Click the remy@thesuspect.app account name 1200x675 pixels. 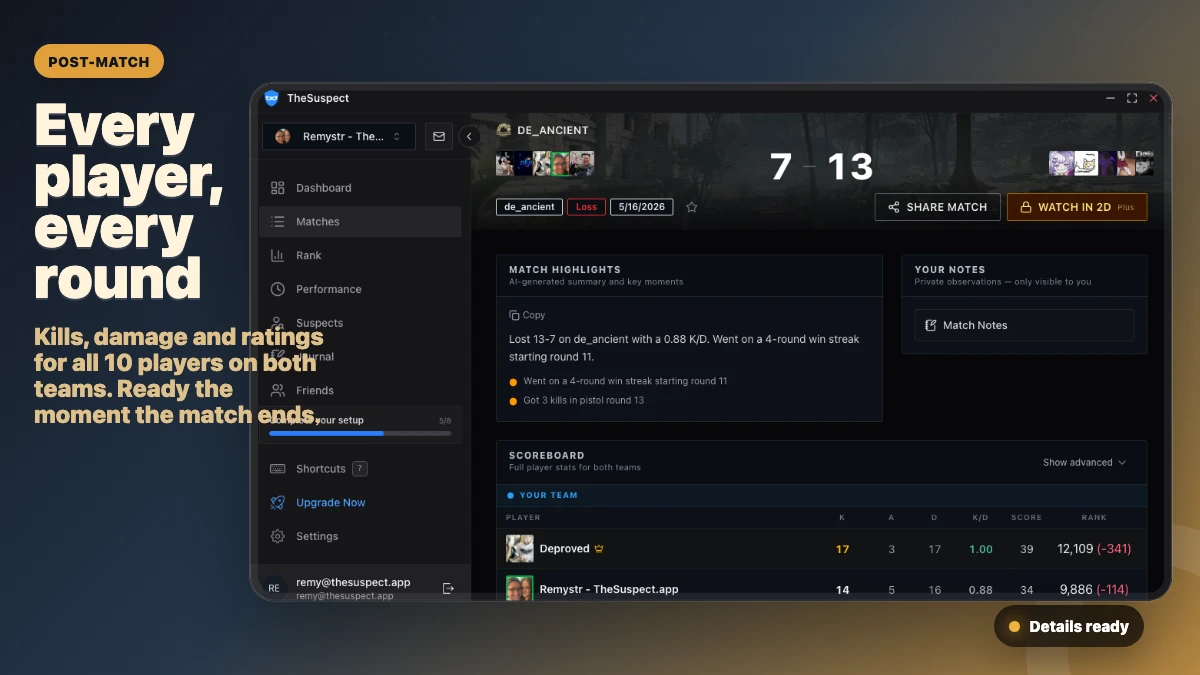pos(353,583)
